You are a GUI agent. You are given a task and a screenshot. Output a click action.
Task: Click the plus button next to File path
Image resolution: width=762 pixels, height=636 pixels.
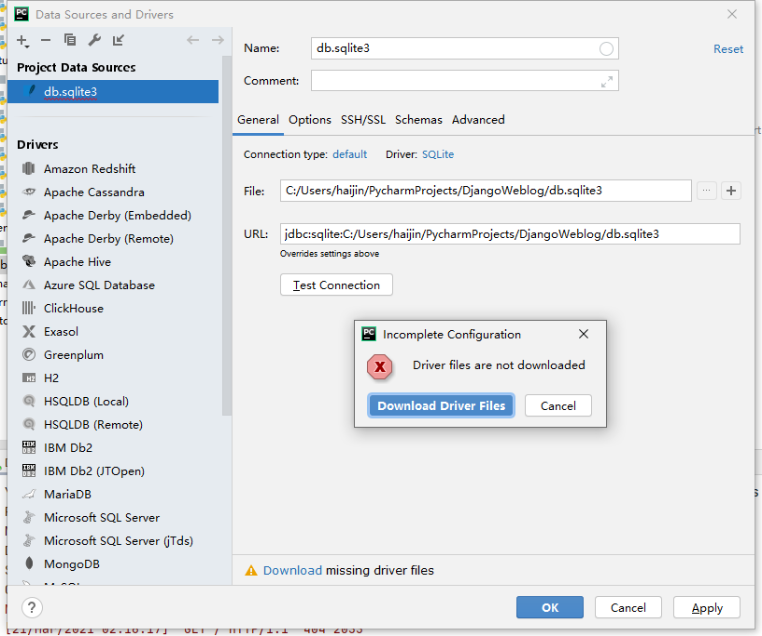(x=731, y=191)
